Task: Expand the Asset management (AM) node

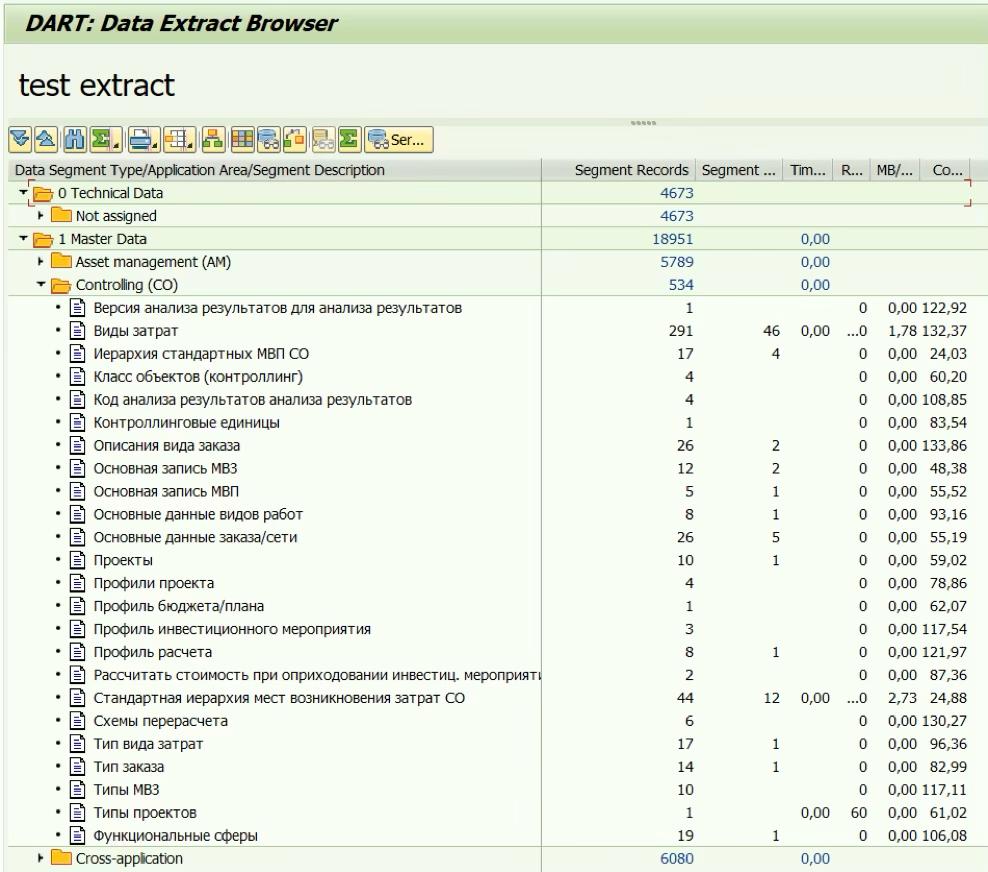Action: pyautogui.click(x=41, y=262)
